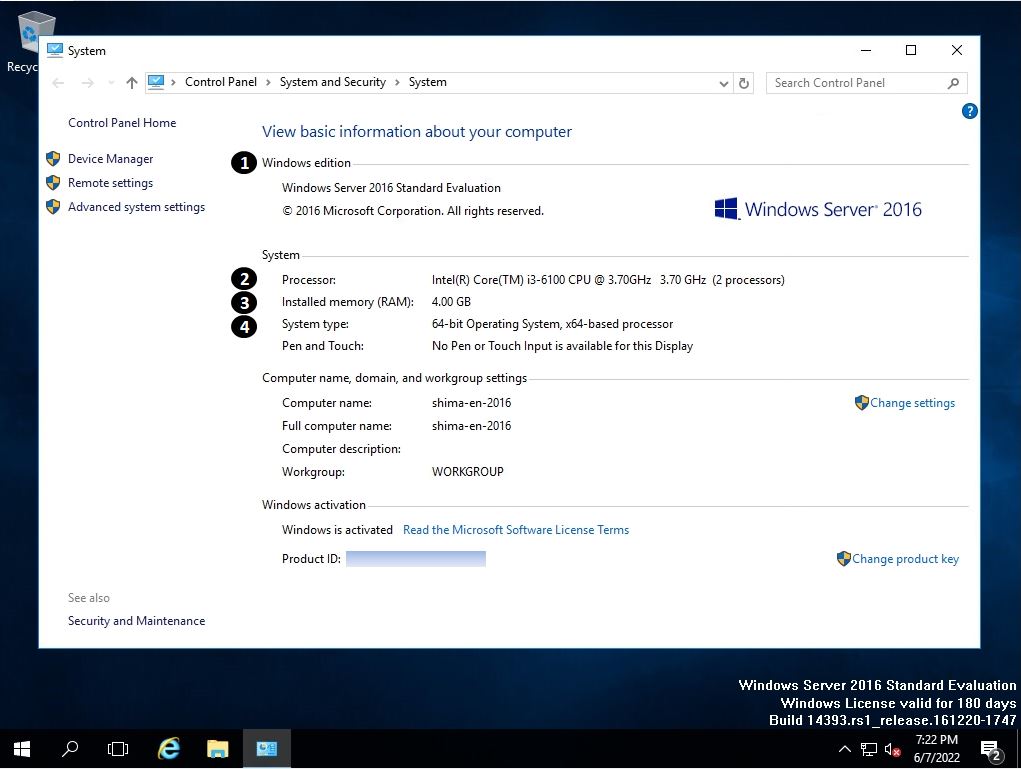This screenshot has width=1021, height=769.
Task: Click the Remote settings shield icon
Action: pos(53,183)
